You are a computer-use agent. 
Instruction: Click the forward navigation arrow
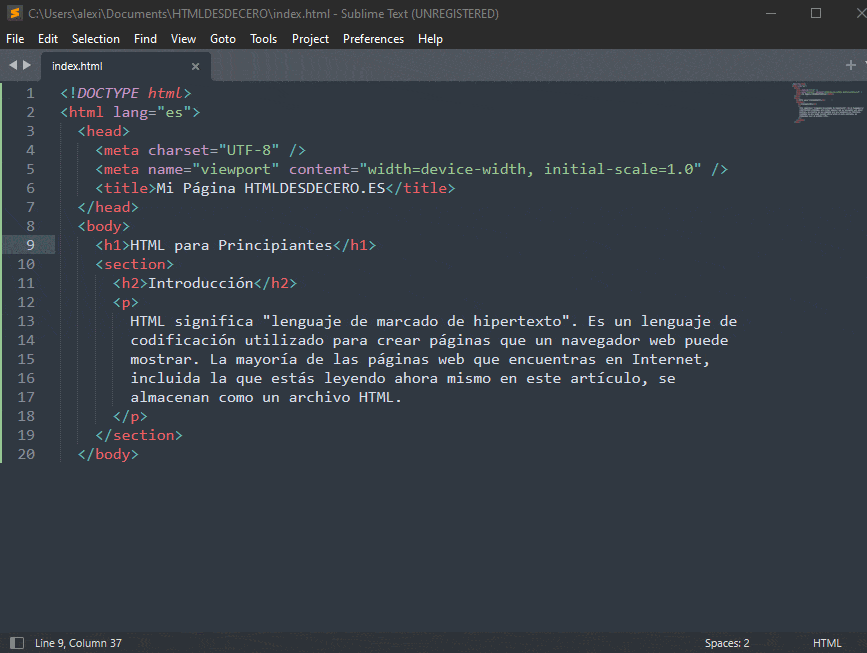(25, 63)
